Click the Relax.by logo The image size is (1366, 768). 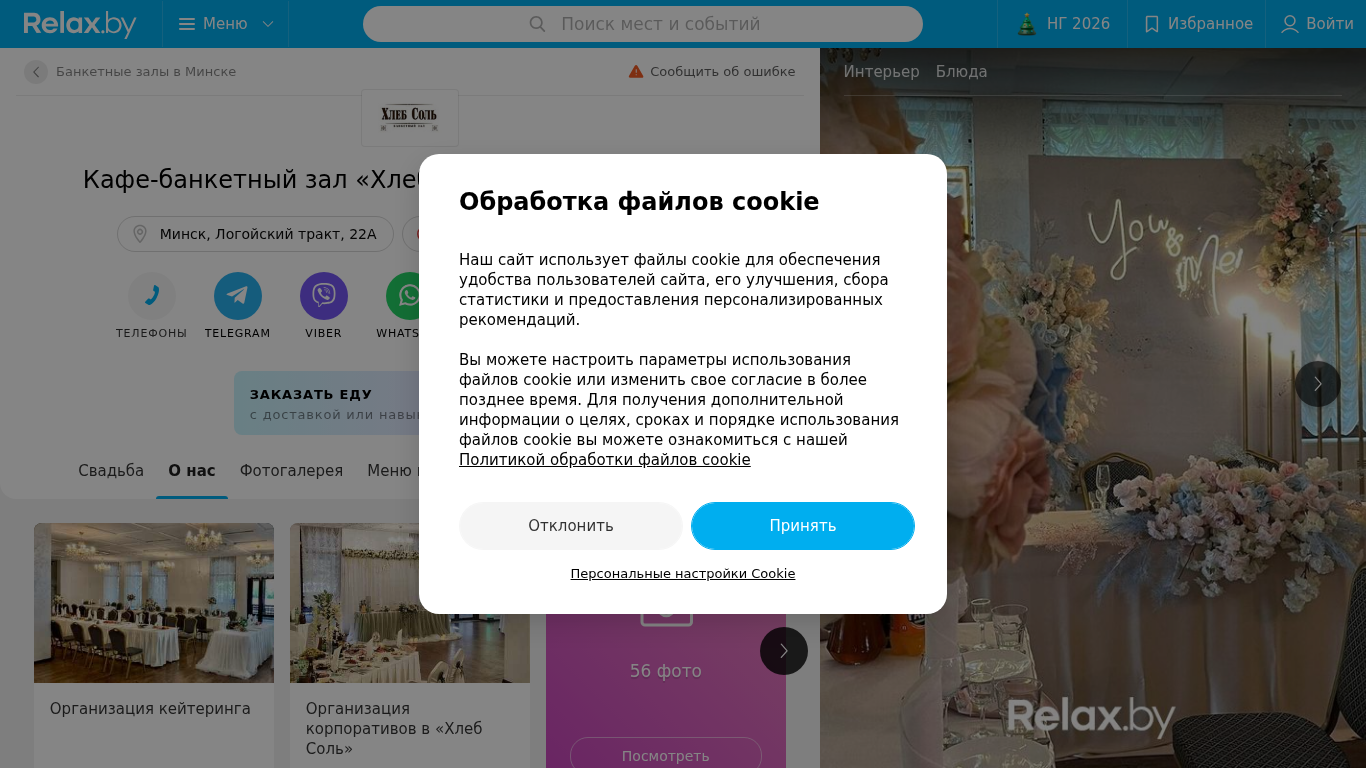pyautogui.click(x=80, y=24)
